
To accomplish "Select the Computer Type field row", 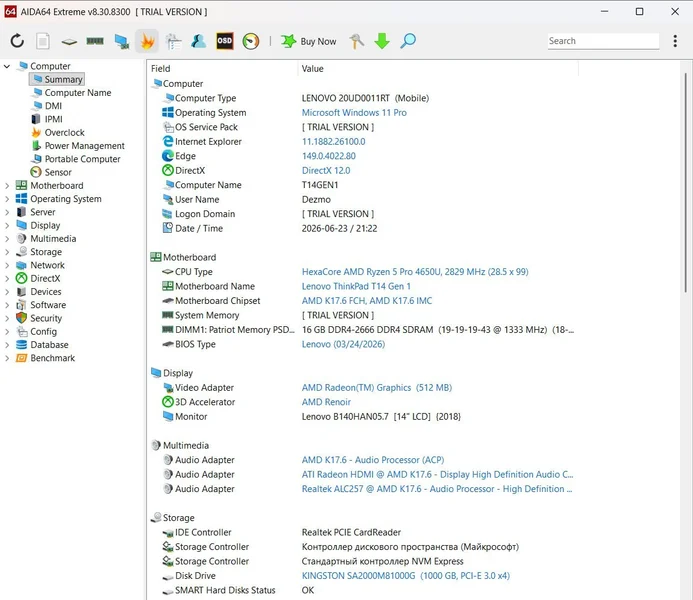I will pos(364,98).
